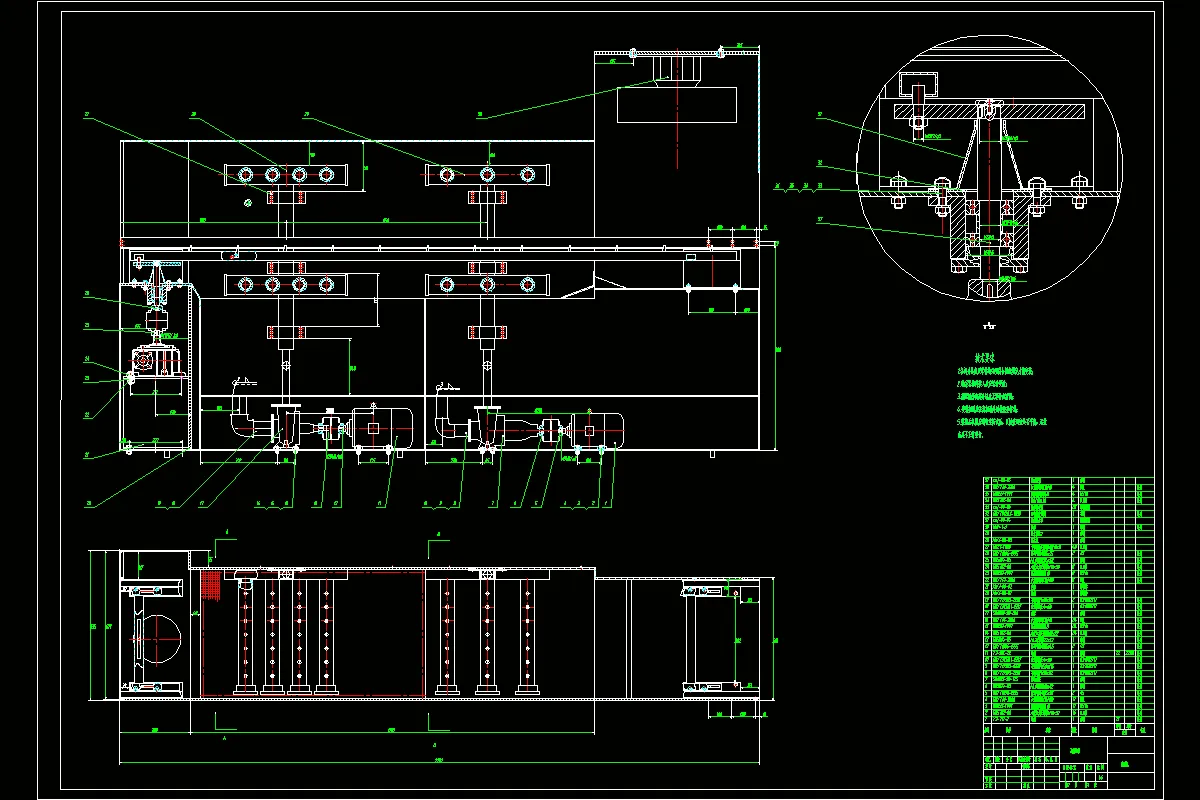The height and width of the screenshot is (800, 1200).
Task: Pick the upper-left four-nozzle spray header
Action: coord(285,175)
